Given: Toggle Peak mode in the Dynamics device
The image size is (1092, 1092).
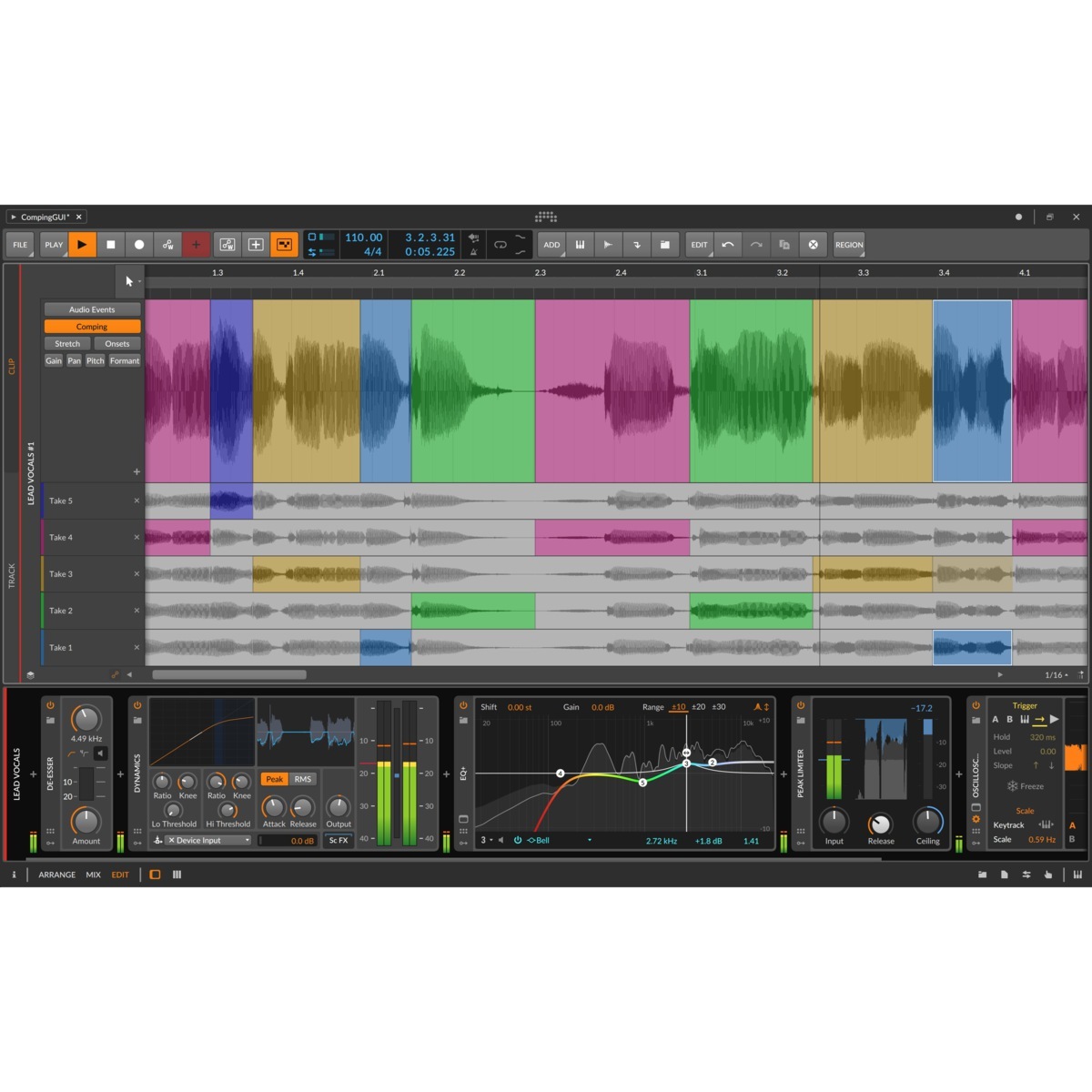Looking at the screenshot, I should pyautogui.click(x=274, y=779).
